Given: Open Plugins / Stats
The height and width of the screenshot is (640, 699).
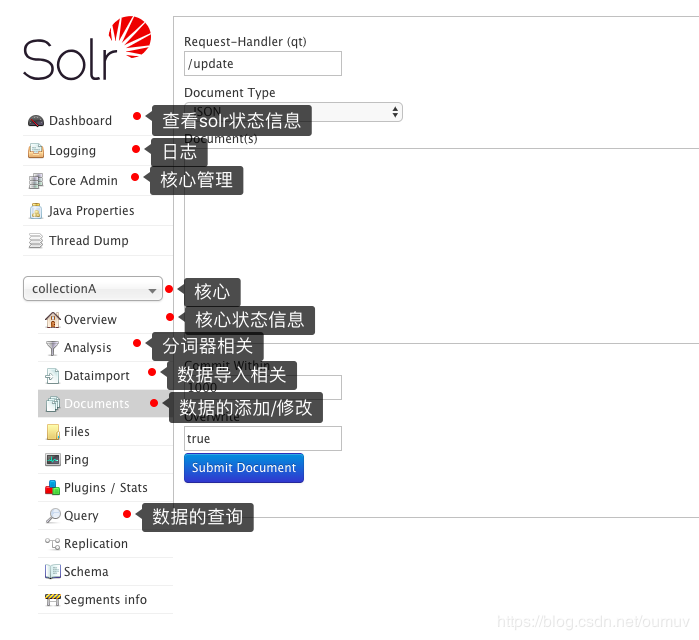Looking at the screenshot, I should coord(106,488).
